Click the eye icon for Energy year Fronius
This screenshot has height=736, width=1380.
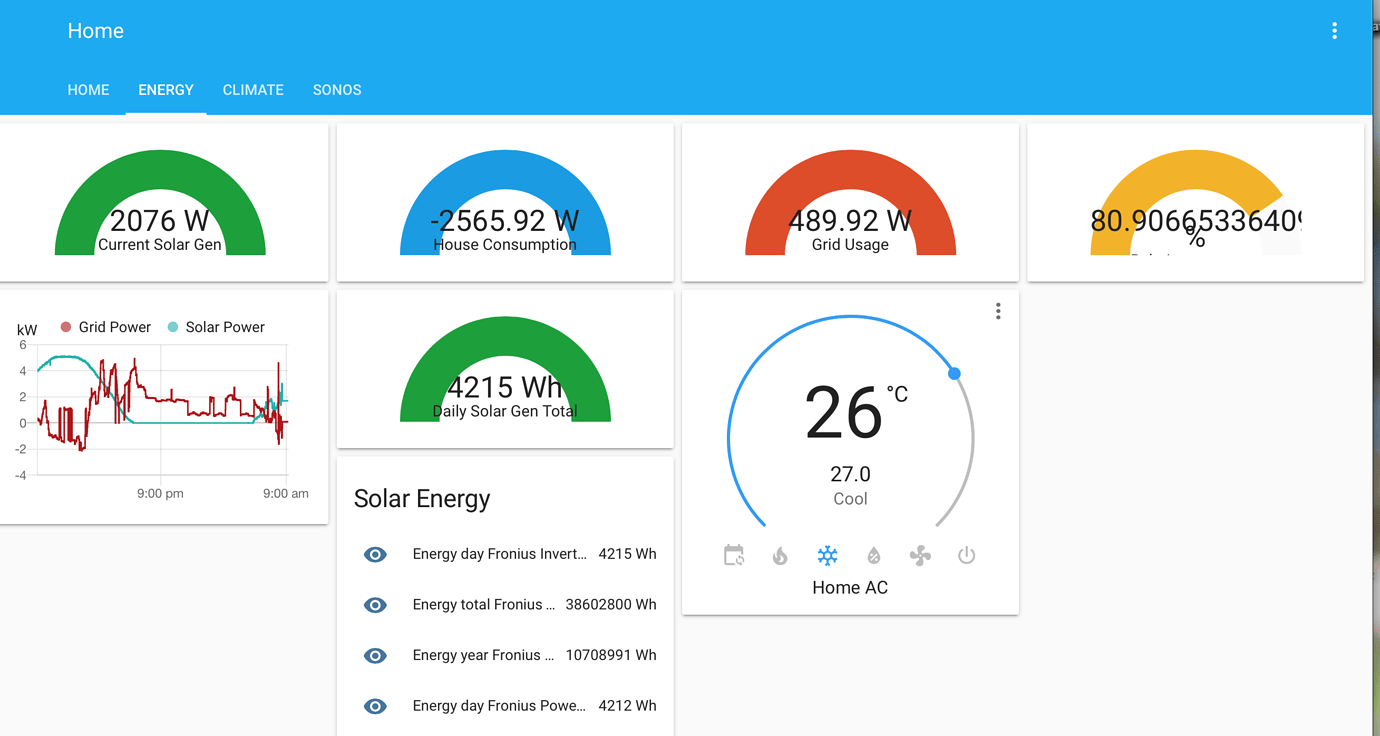click(375, 656)
